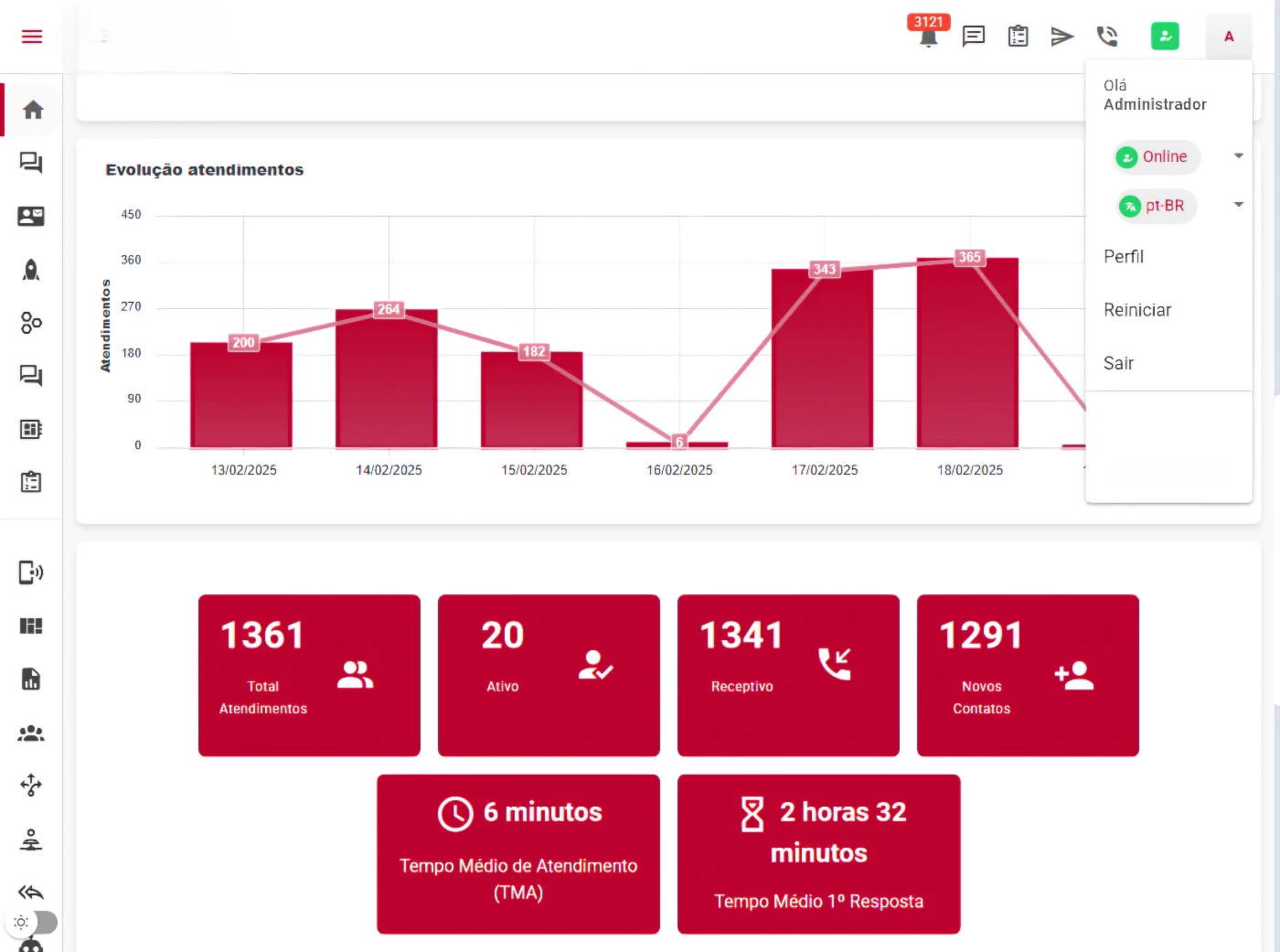This screenshot has width=1280, height=952.
Task: Open the contact card icon in sidebar
Action: tap(31, 217)
